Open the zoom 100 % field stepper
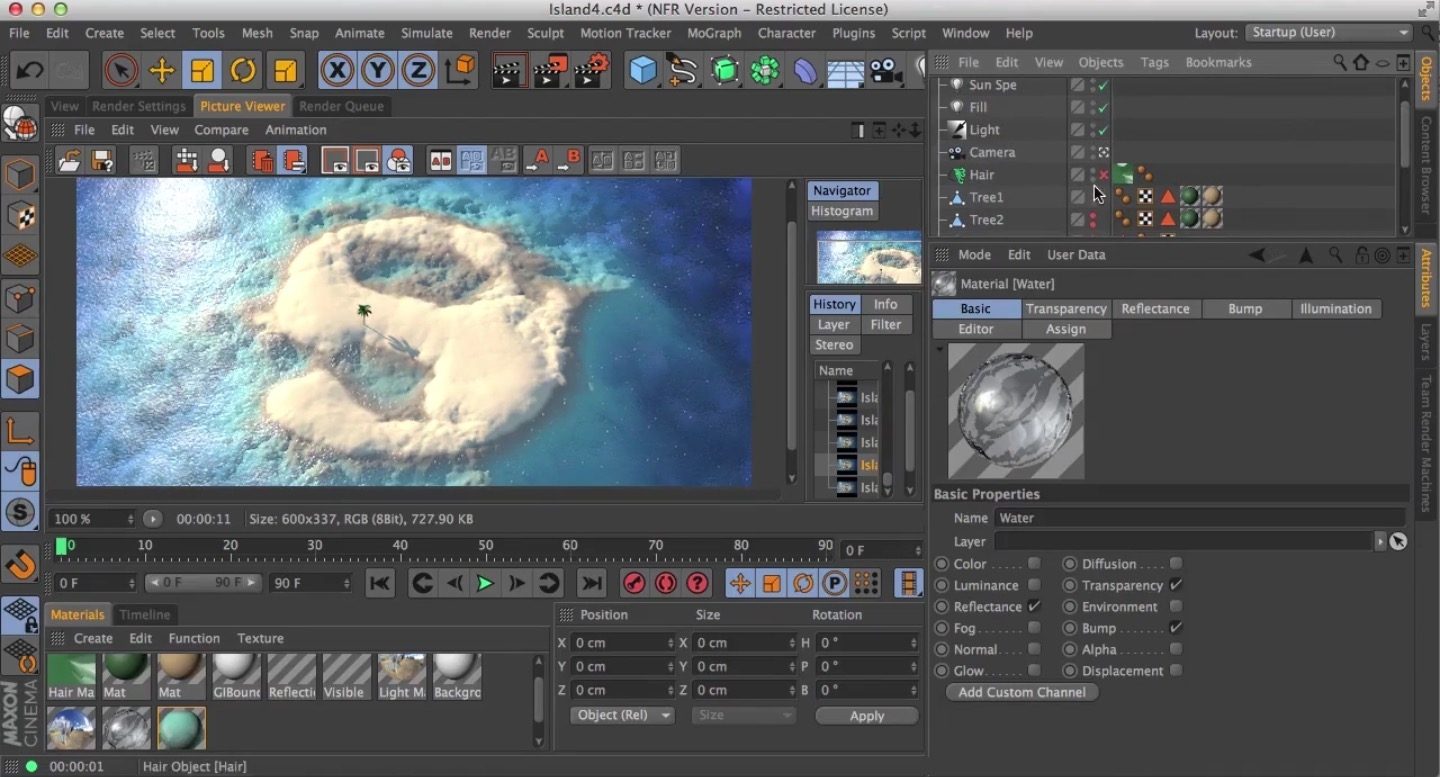Viewport: 1440px width, 777px height. tap(130, 519)
